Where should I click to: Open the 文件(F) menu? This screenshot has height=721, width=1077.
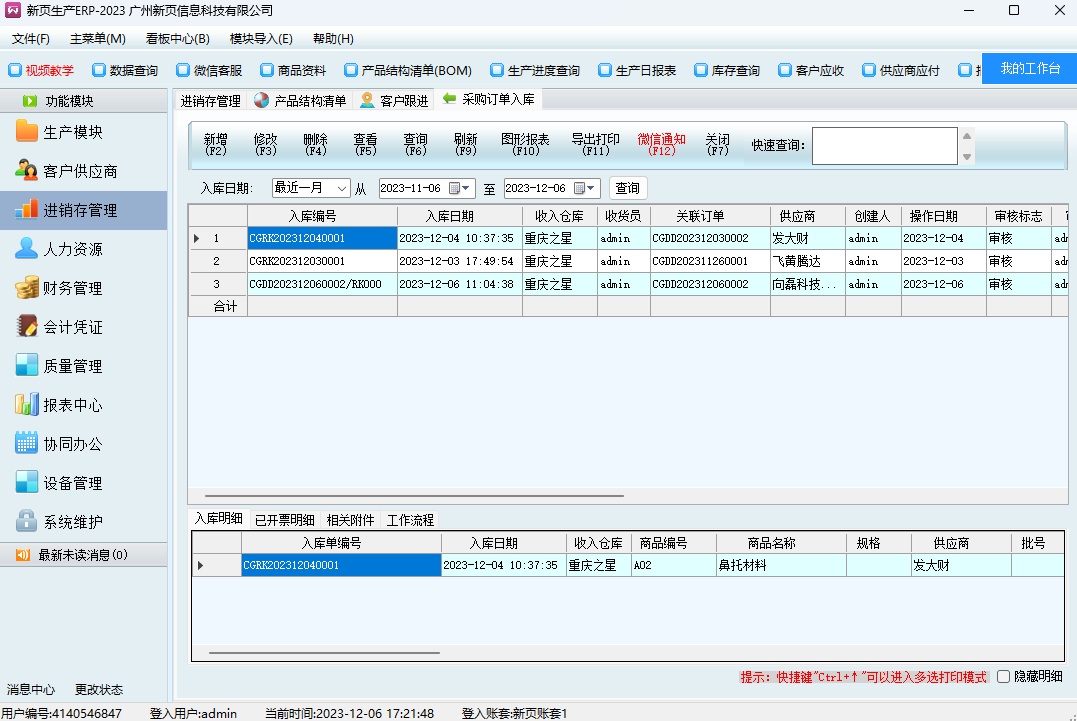click(x=31, y=38)
